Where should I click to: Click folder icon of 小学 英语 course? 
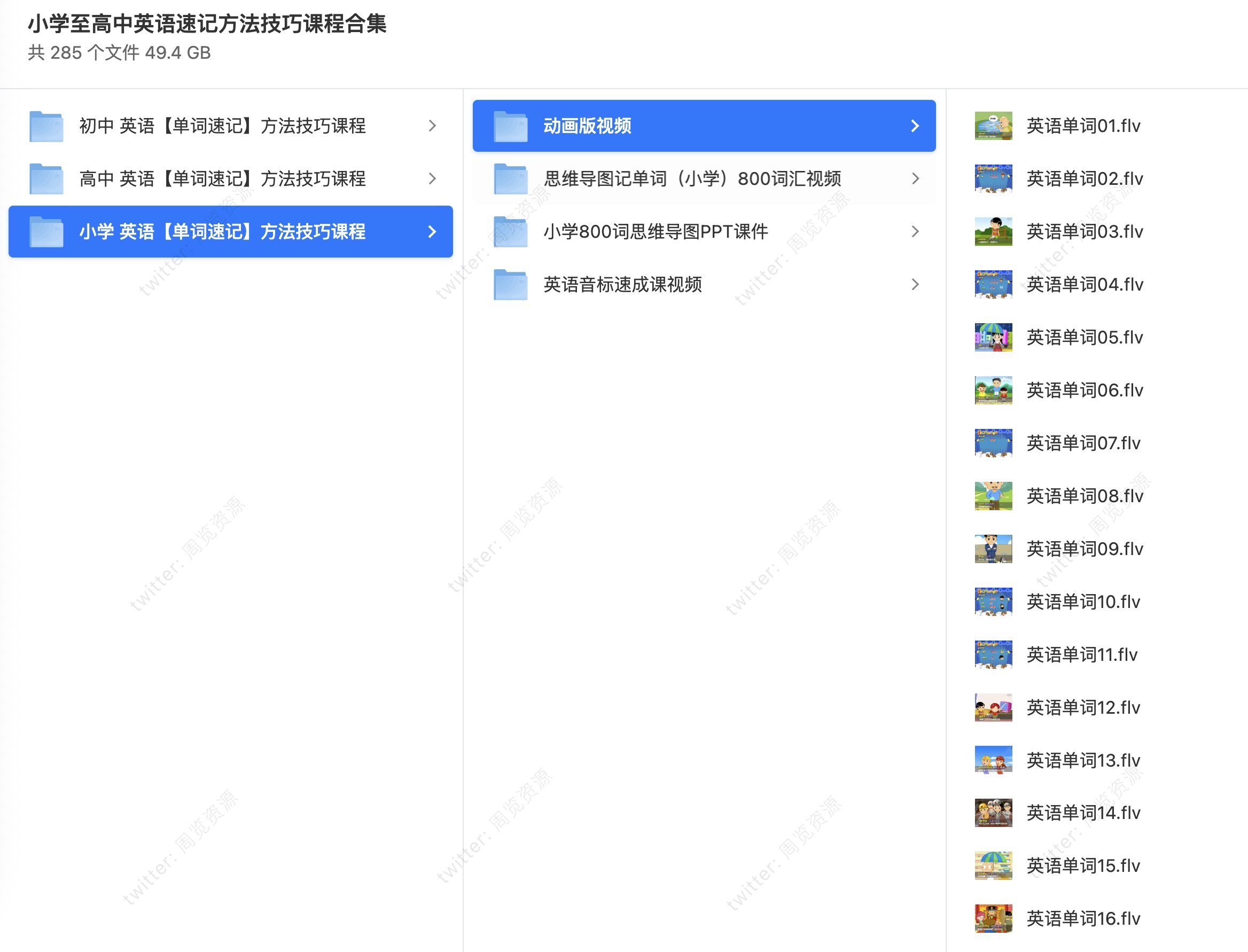coord(46,231)
